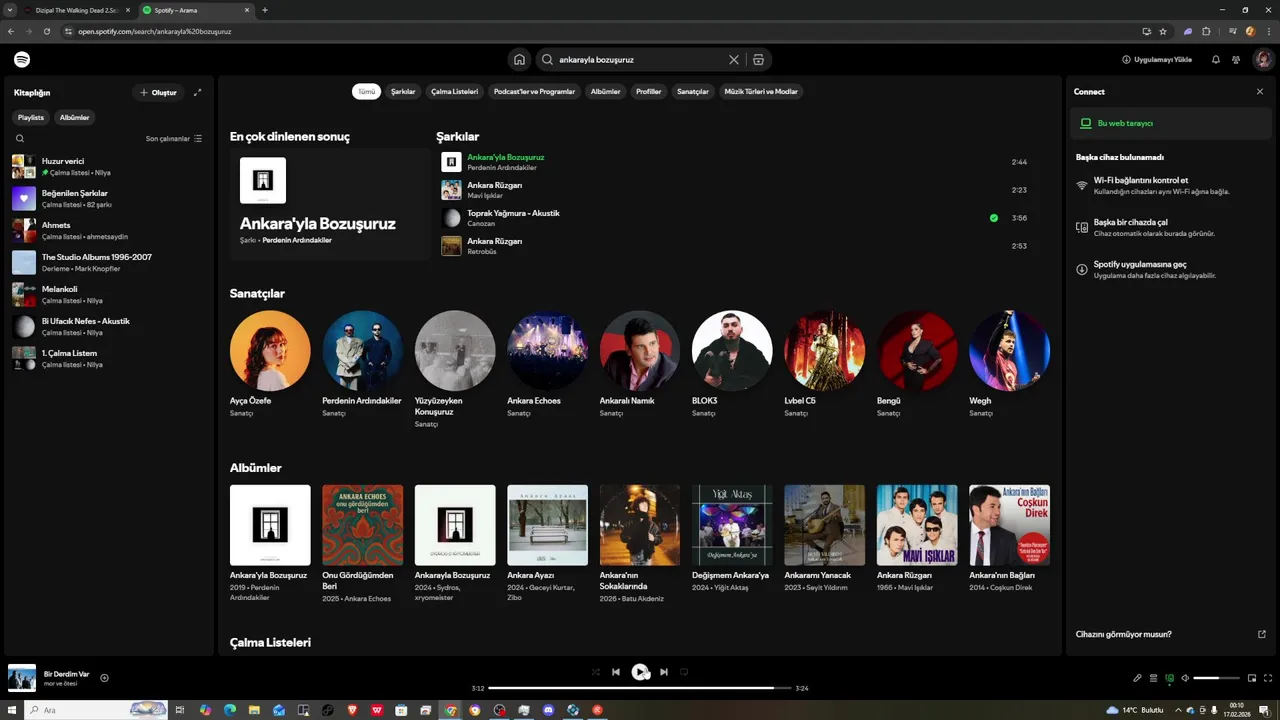Go to Home via house icon
This screenshot has height=720, width=1280.
click(519, 60)
